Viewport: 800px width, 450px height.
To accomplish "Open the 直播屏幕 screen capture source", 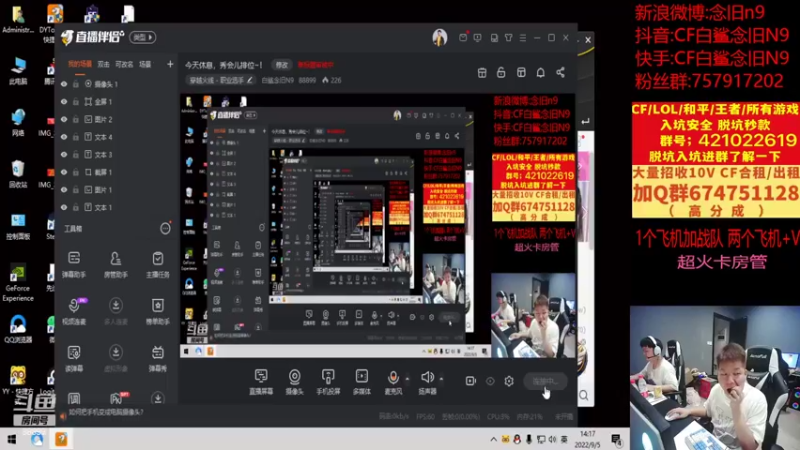I will (x=261, y=382).
